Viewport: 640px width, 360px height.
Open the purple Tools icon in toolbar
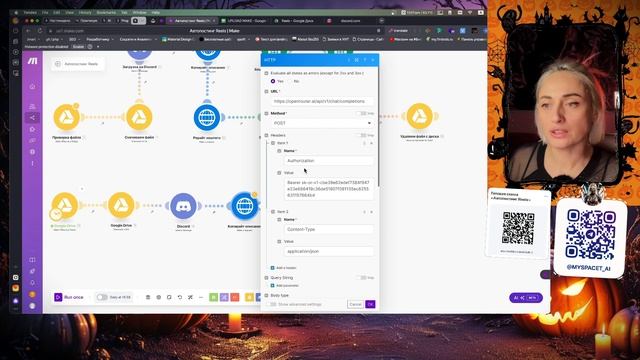(224, 297)
